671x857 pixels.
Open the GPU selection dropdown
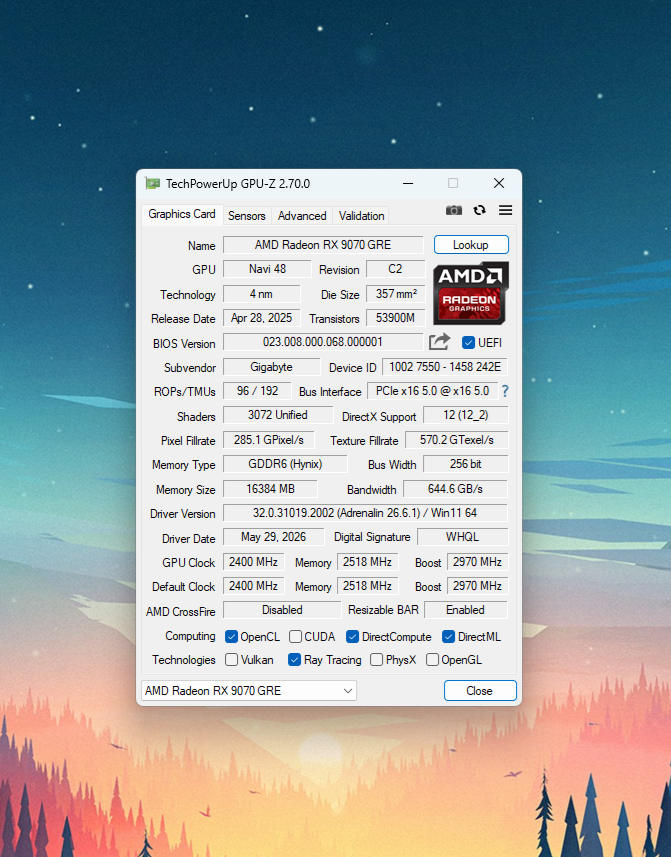(249, 691)
